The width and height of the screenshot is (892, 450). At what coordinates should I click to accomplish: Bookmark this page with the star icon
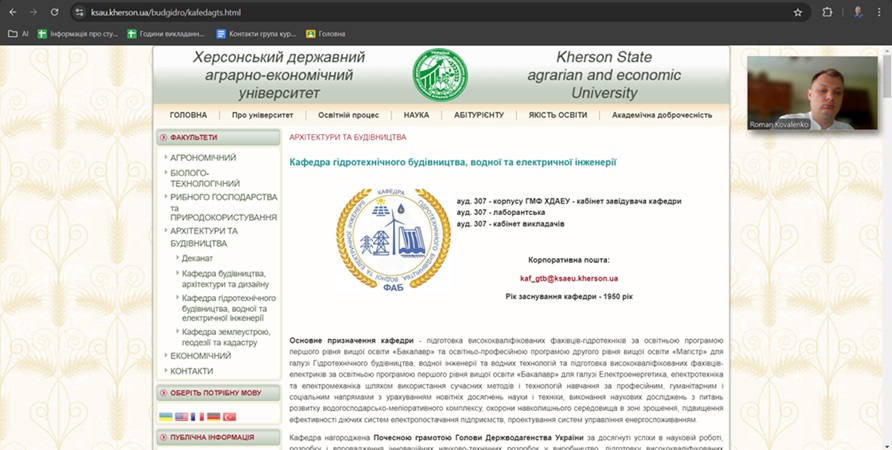coord(798,12)
